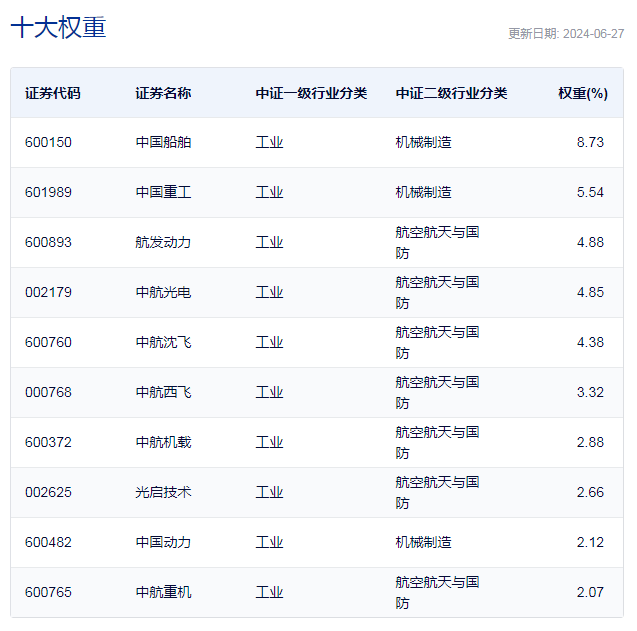Select stock name 航发动力
637x631 pixels.
[163, 242]
